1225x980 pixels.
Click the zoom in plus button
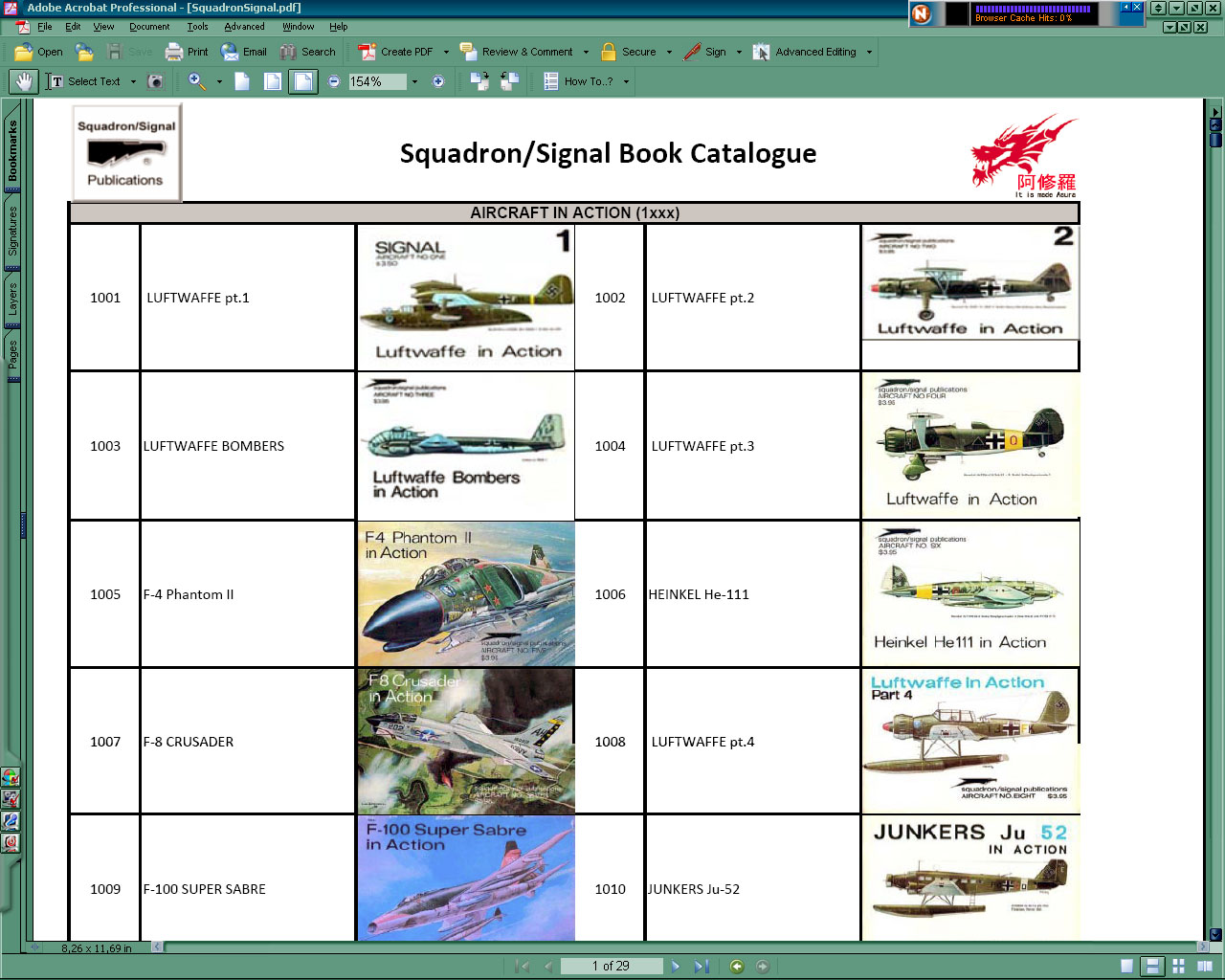[x=438, y=81]
